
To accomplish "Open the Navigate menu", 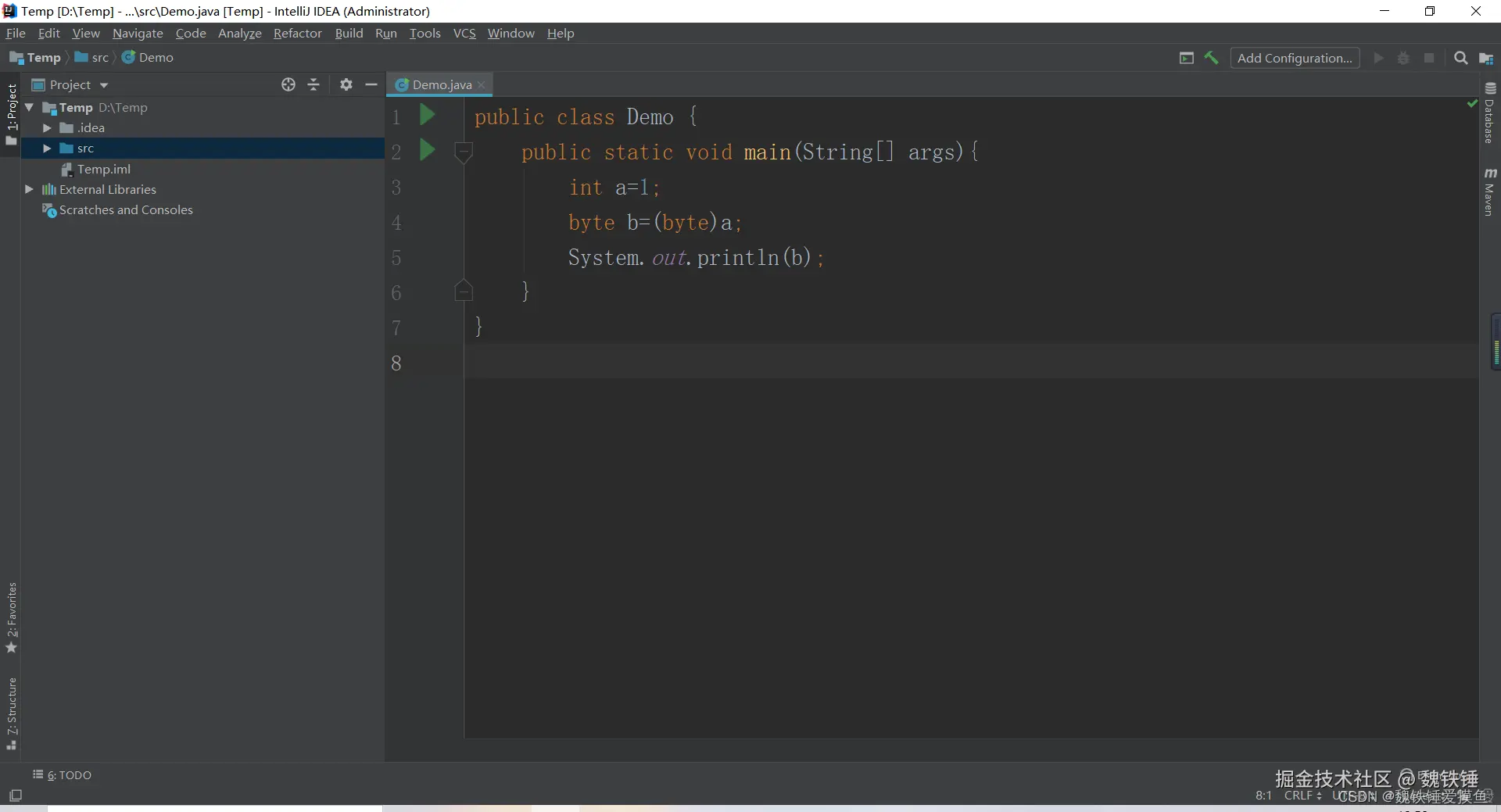I will coord(138,33).
